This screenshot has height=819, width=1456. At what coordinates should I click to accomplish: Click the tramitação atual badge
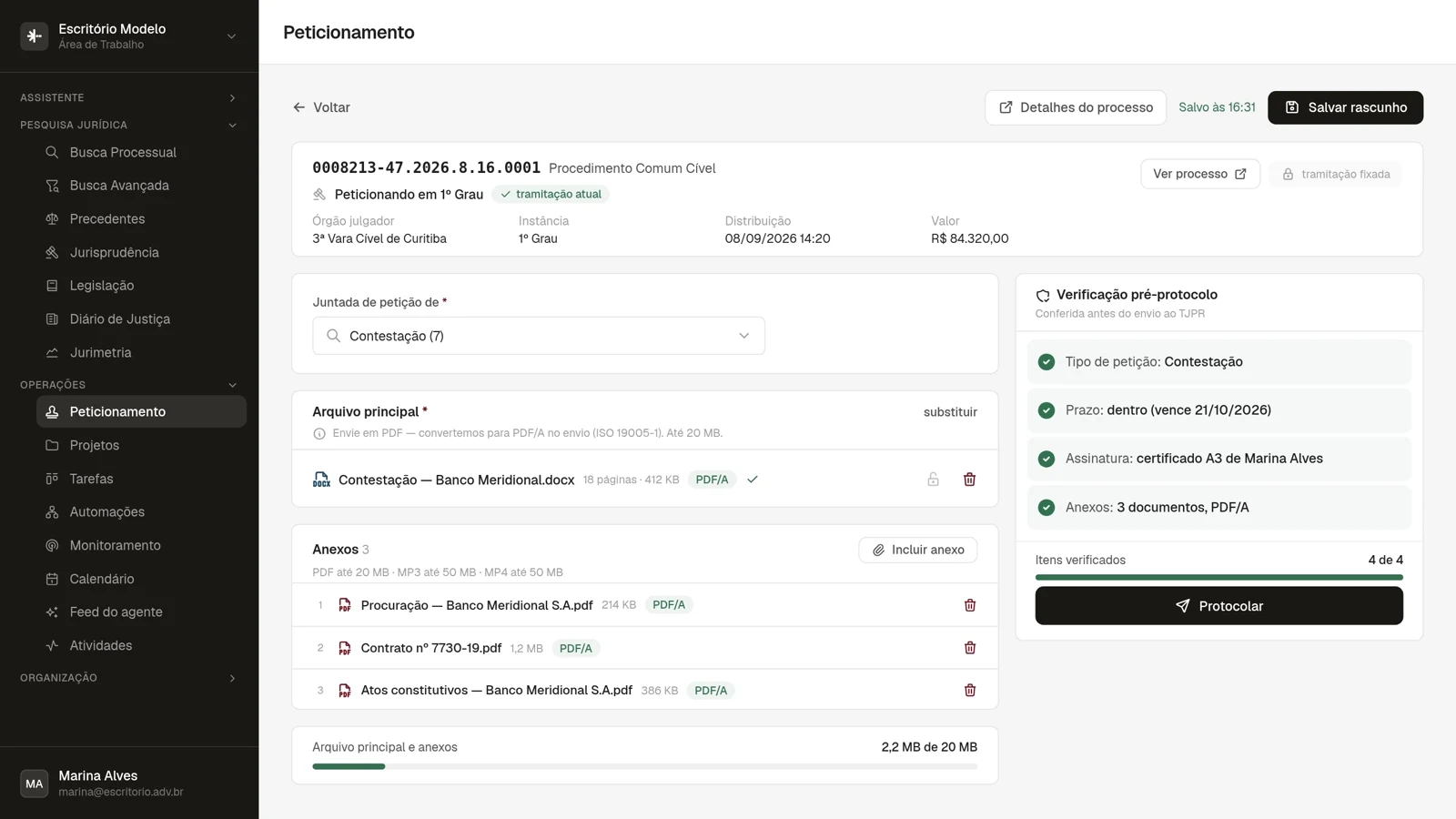[551, 194]
